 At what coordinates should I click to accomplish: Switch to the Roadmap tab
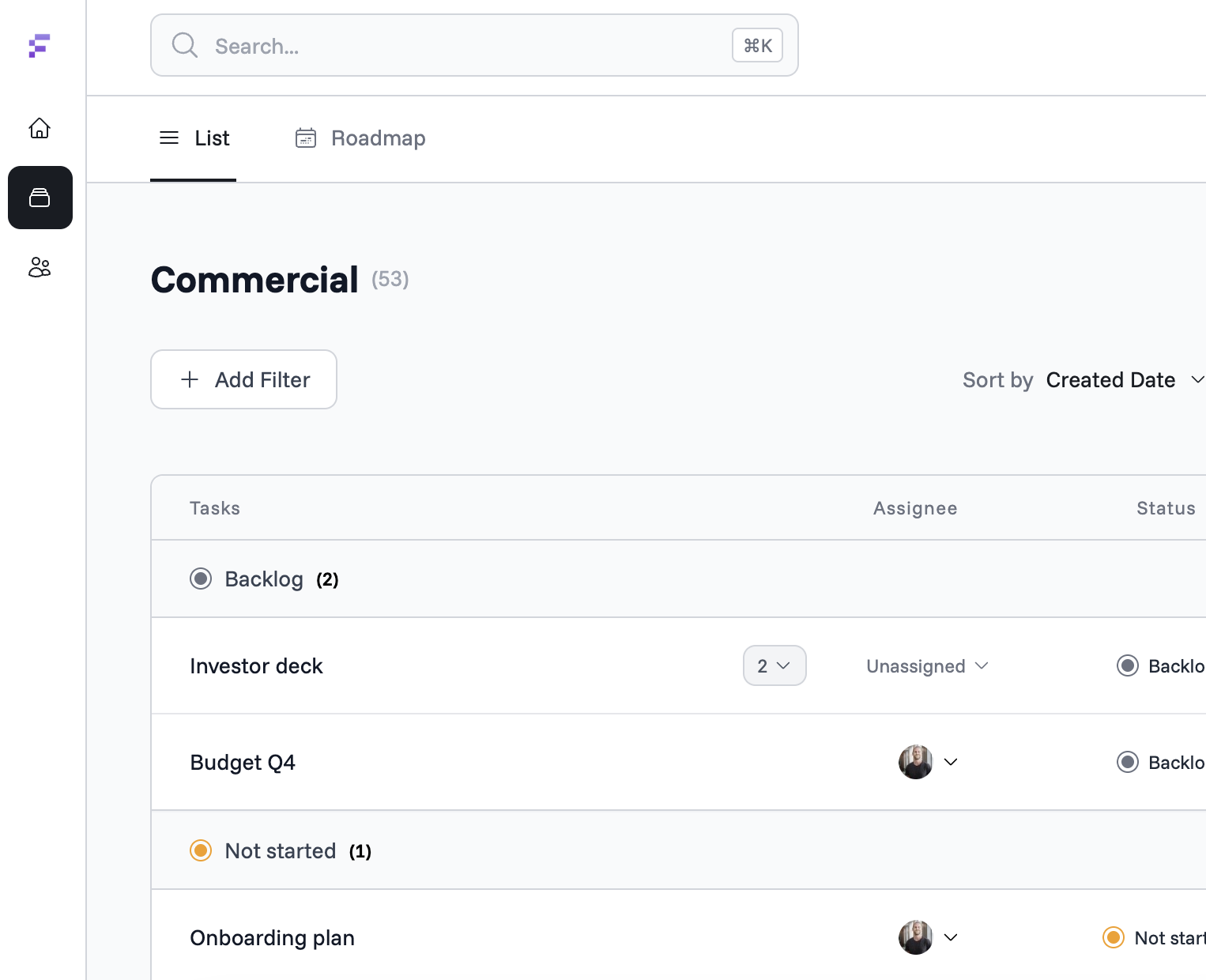(378, 138)
